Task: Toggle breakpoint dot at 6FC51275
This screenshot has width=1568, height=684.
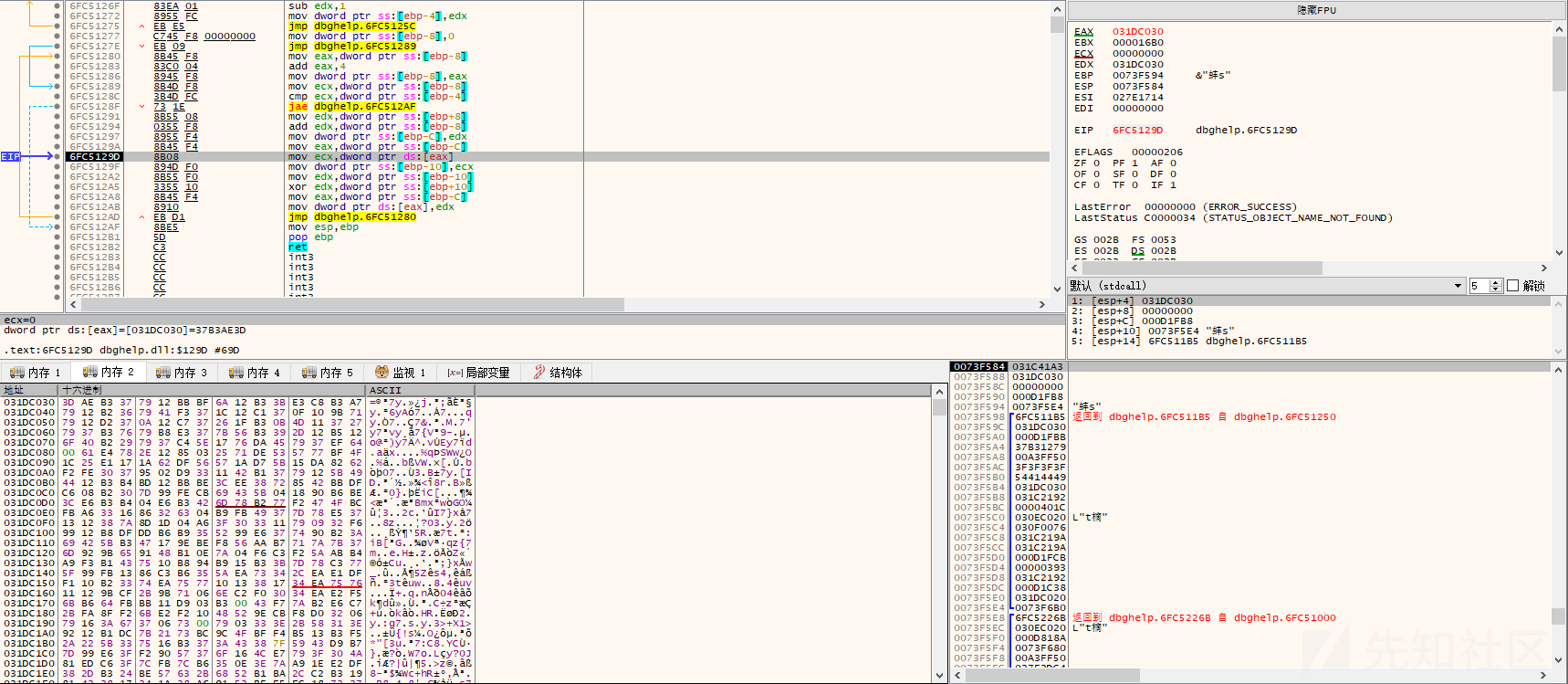Action: 57,26
